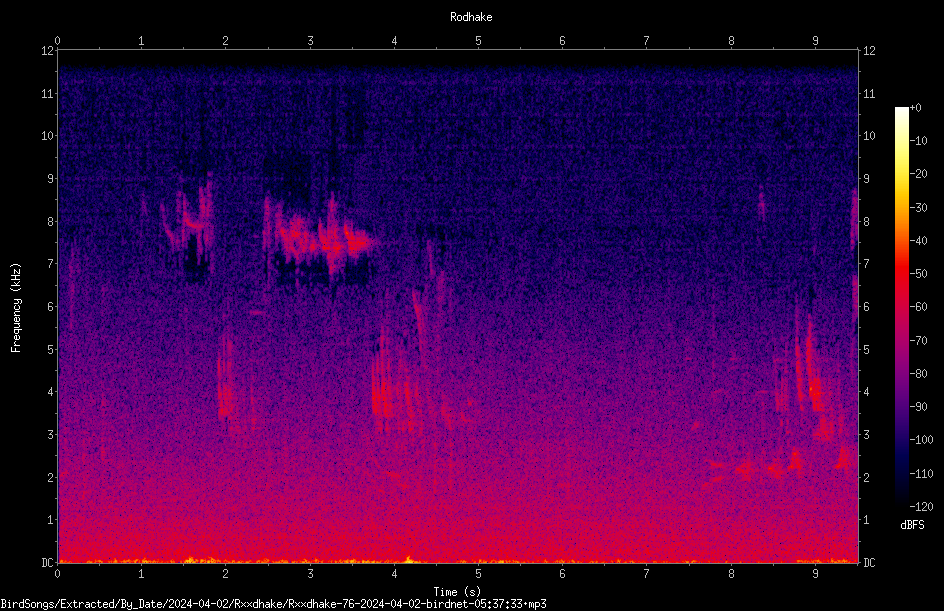Click the 7 second label on top axis
The image size is (944, 611).
(646, 41)
